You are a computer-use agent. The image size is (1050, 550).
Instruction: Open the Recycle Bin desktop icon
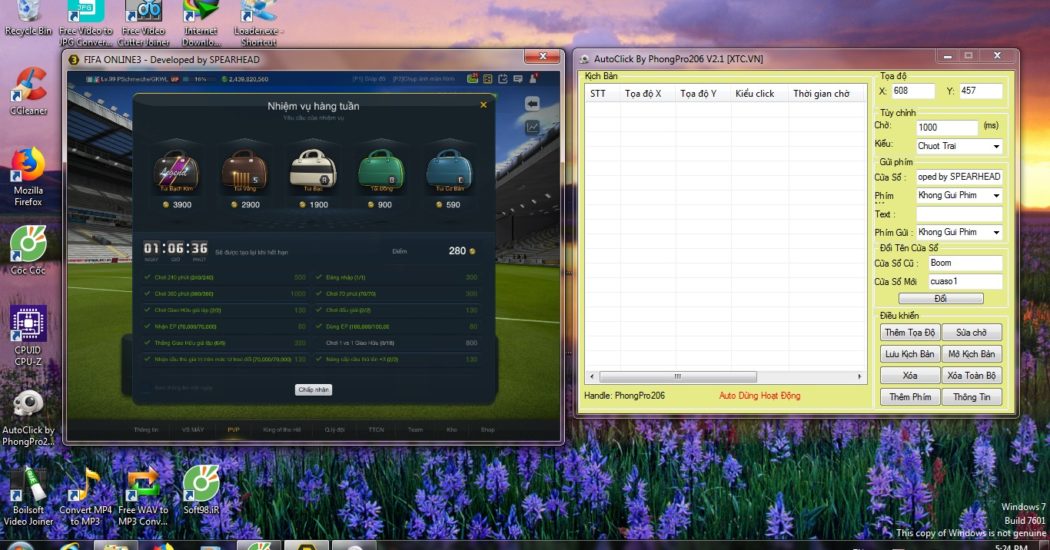pos(28,17)
